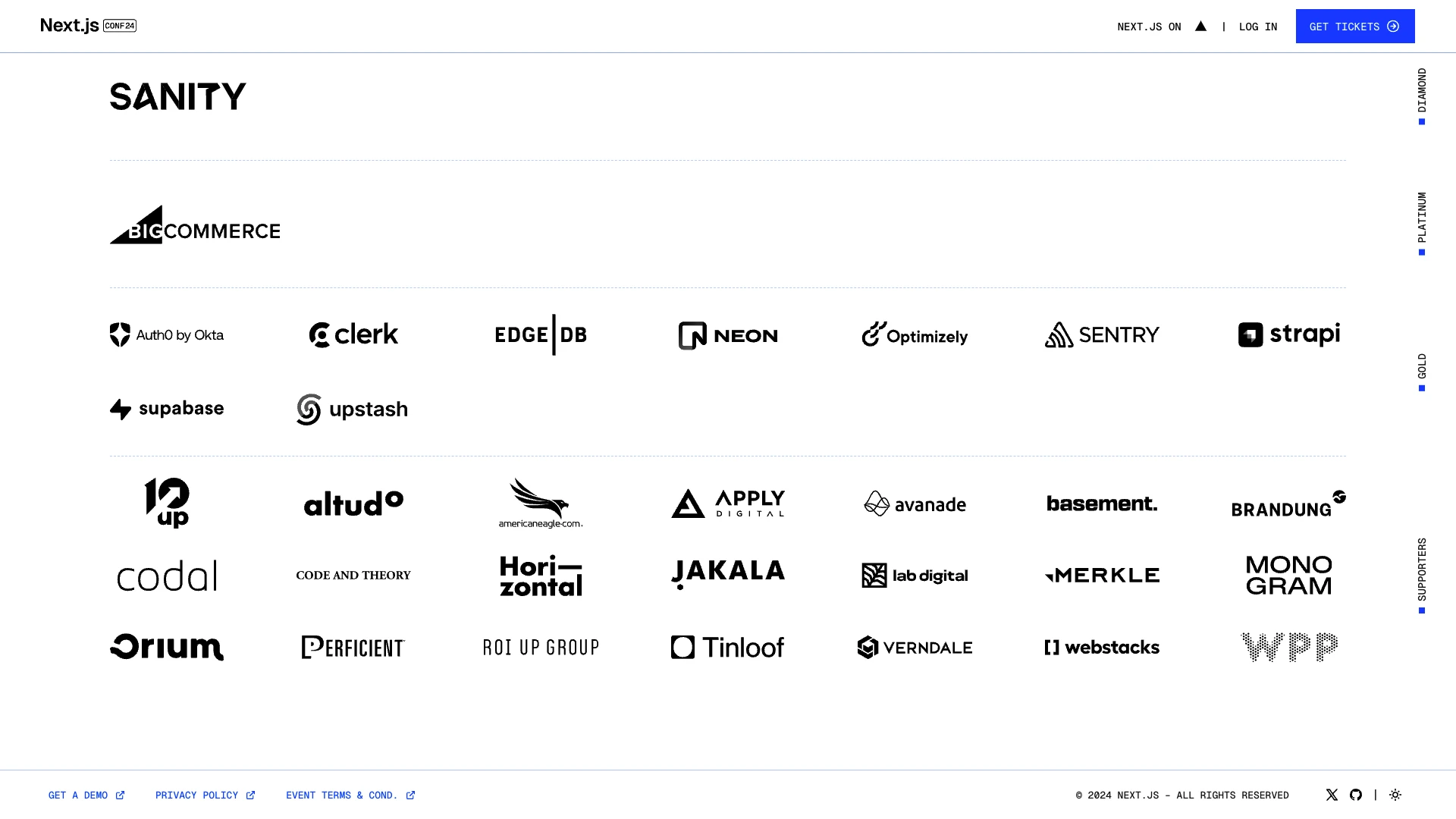This screenshot has height=819, width=1456.
Task: Click GET A DEMO link in footer
Action: click(87, 795)
